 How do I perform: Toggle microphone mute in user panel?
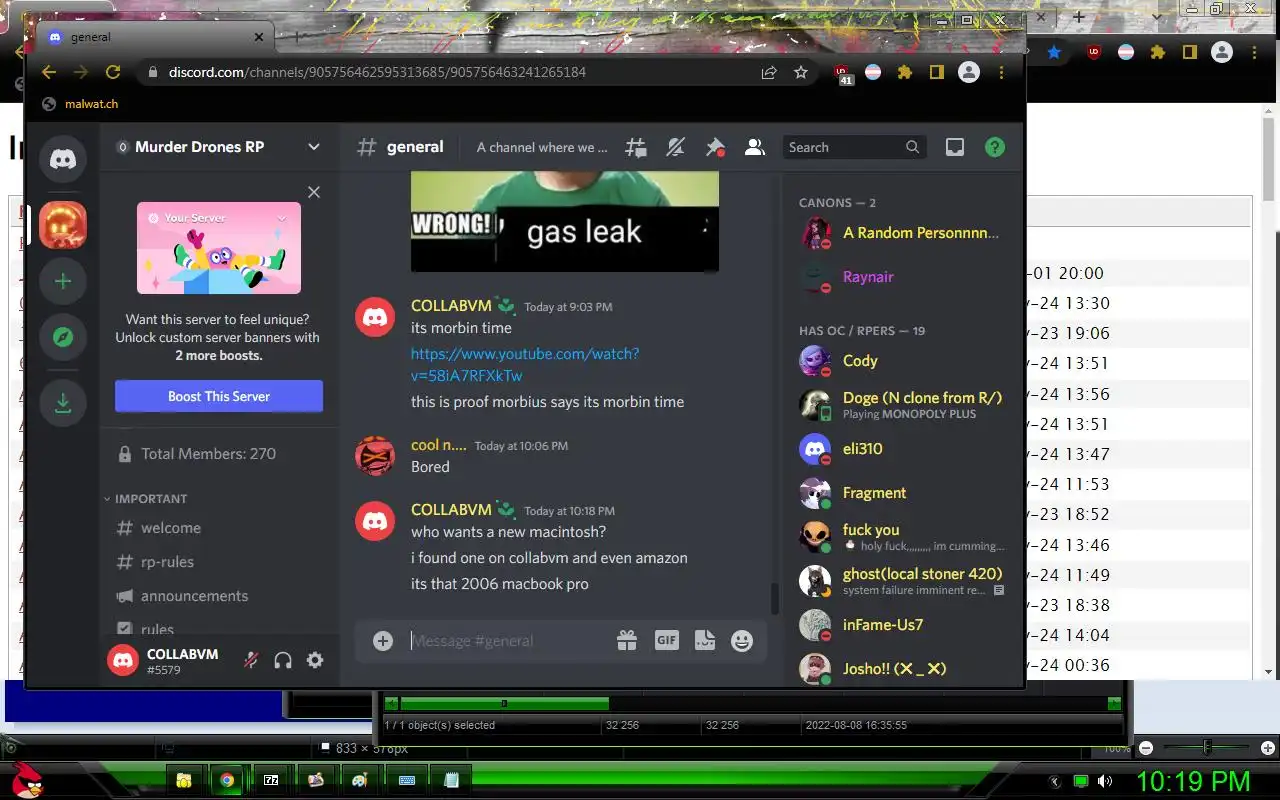(x=251, y=660)
